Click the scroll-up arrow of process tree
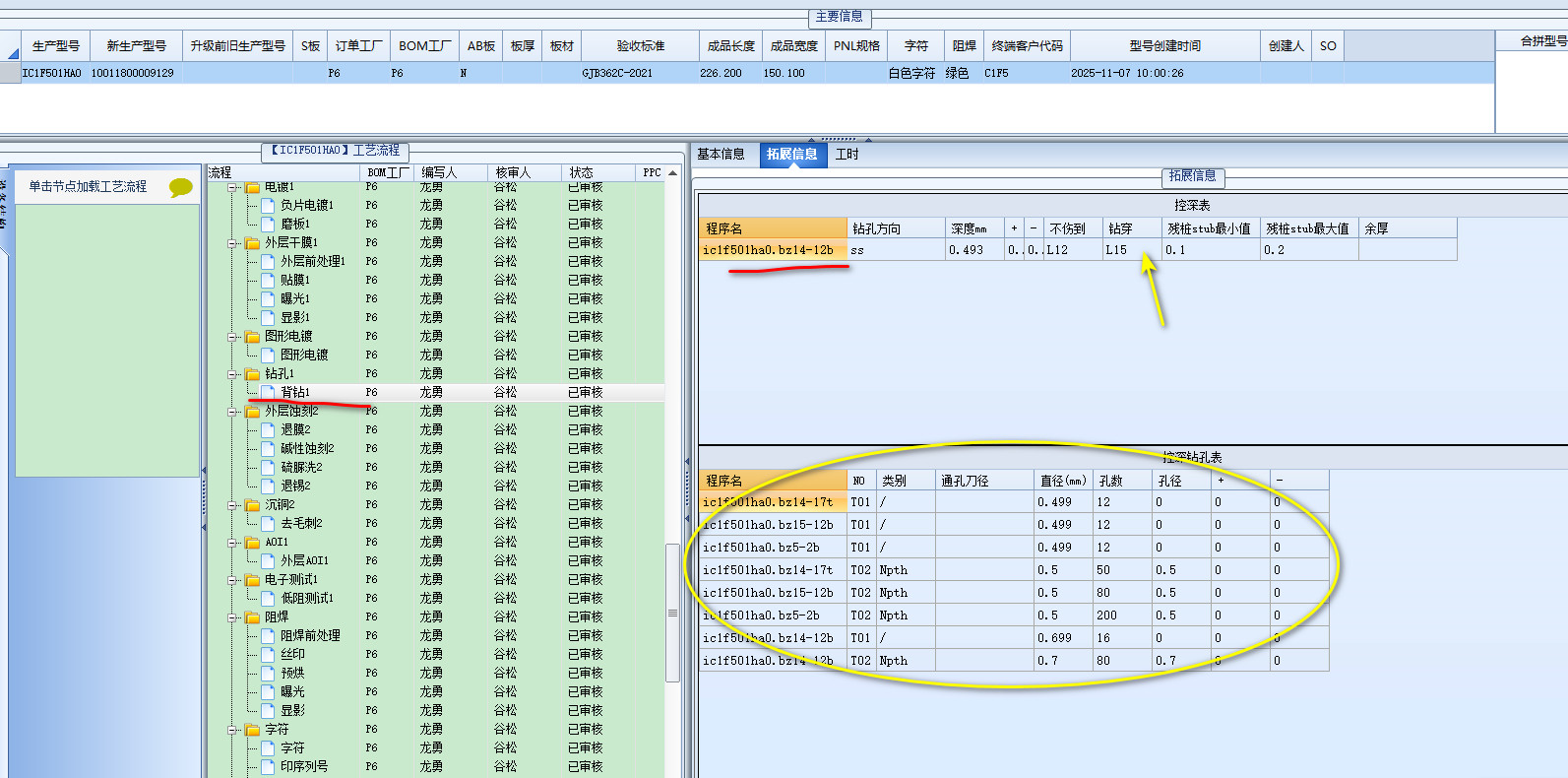 pos(673,172)
